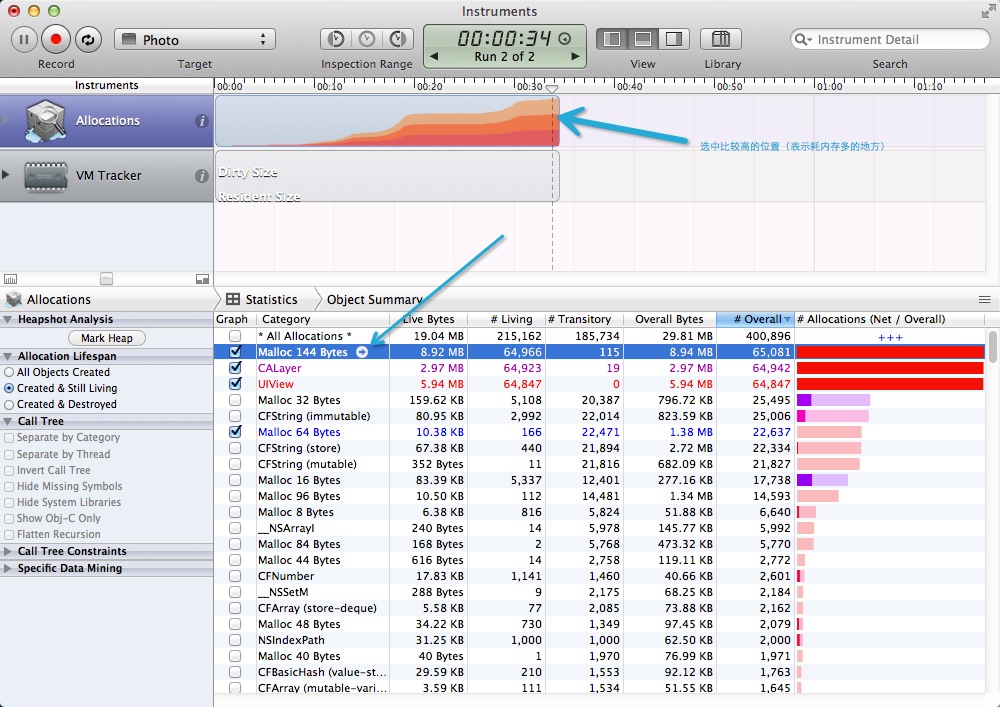Clear the inspection range using the middle clock icon
This screenshot has height=707, width=1000.
click(367, 39)
